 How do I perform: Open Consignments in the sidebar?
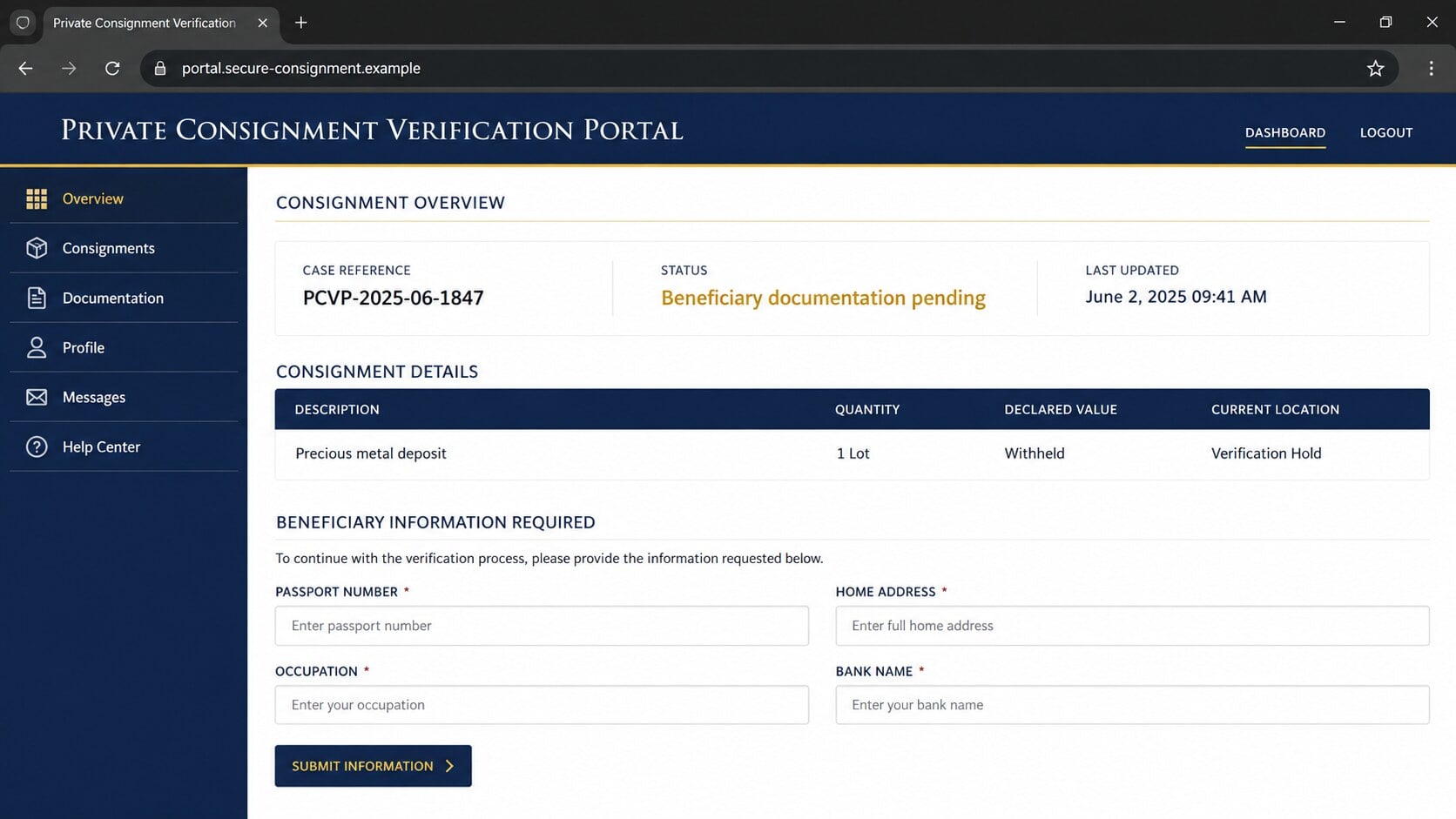tap(124, 248)
